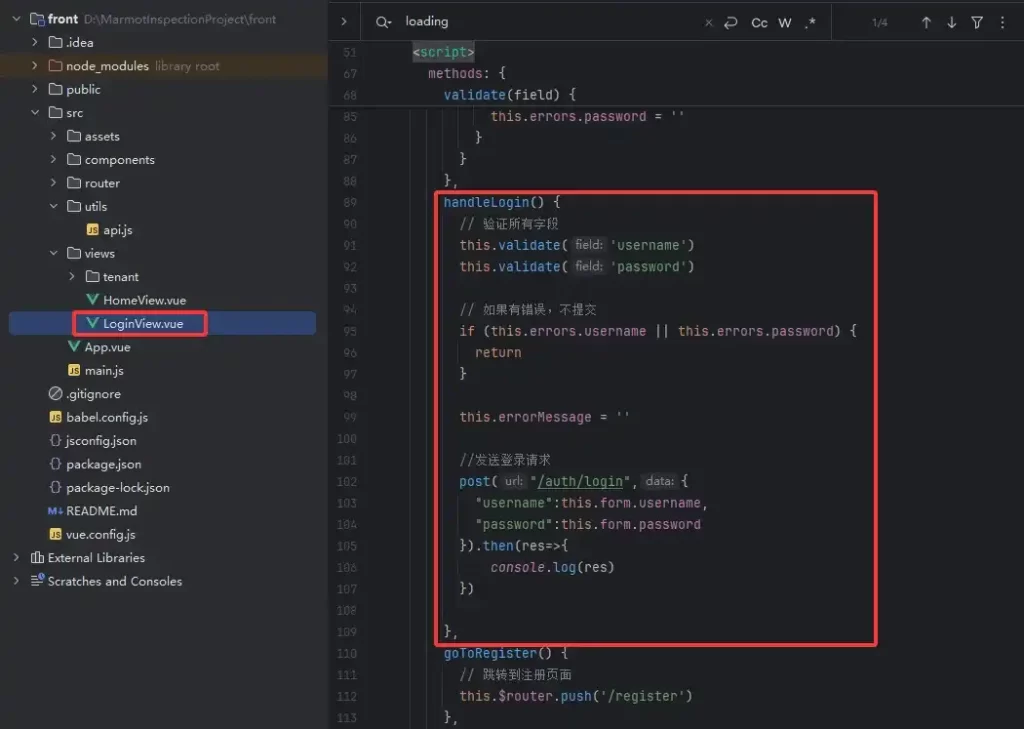1024x729 pixels.
Task: Expand the replace field chevron
Action: (x=344, y=22)
